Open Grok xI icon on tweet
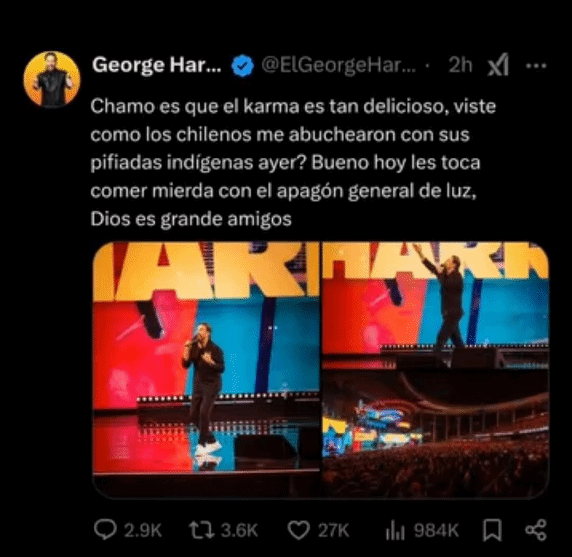 click(x=498, y=65)
